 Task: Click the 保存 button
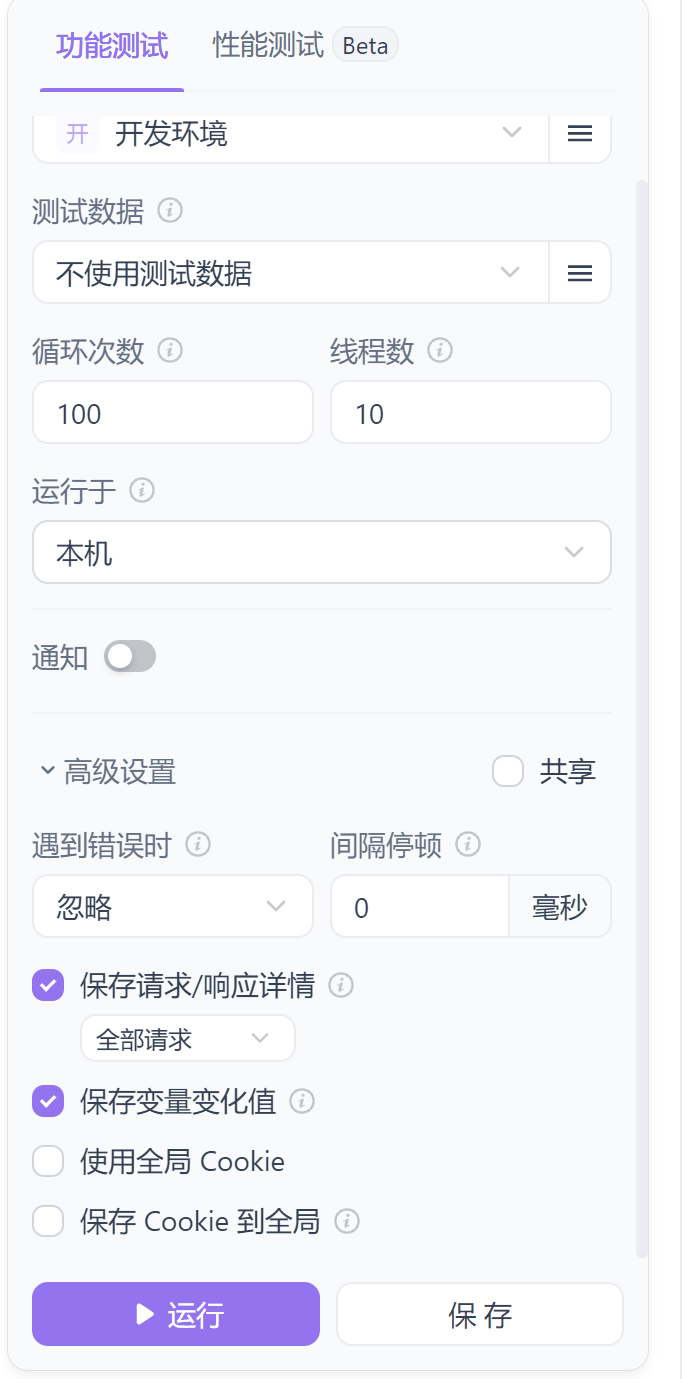[480, 1314]
